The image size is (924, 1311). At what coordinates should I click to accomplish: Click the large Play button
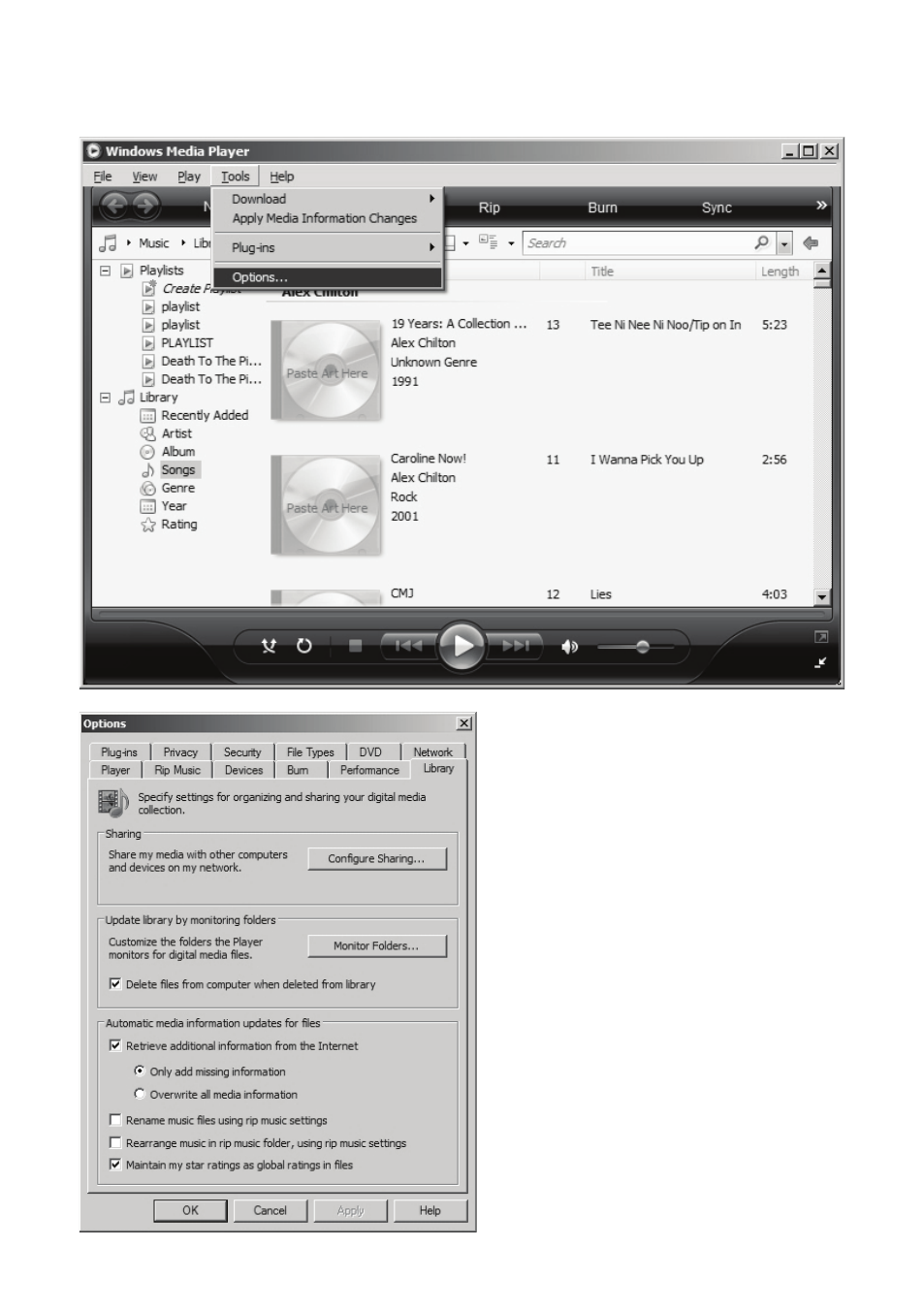tap(462, 646)
